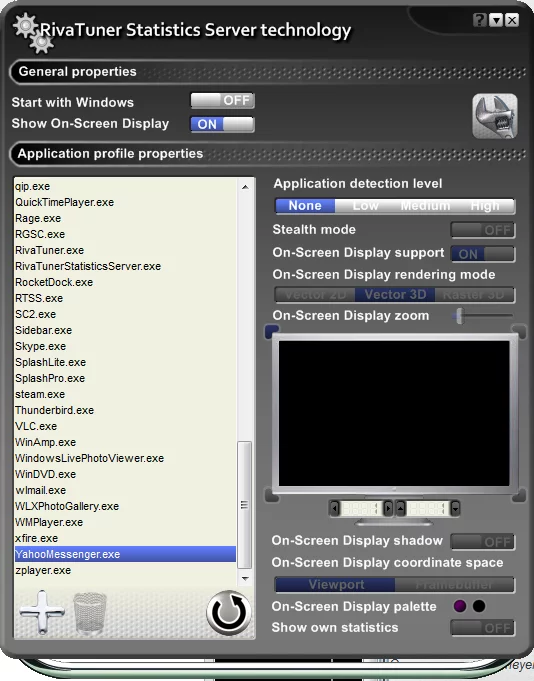
Task: Click the profile list scroll-down arrow
Action: (245, 579)
